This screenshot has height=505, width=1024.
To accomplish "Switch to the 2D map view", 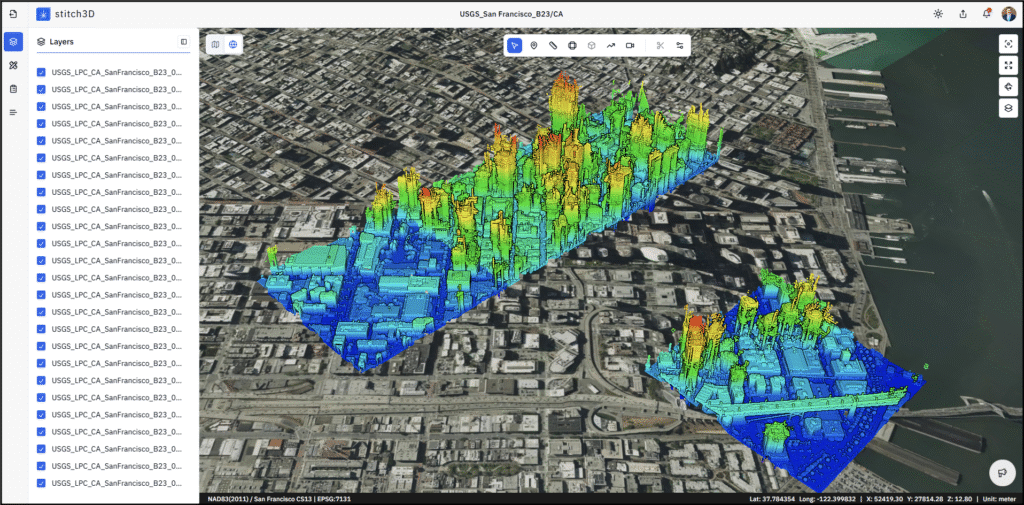I will pos(216,44).
